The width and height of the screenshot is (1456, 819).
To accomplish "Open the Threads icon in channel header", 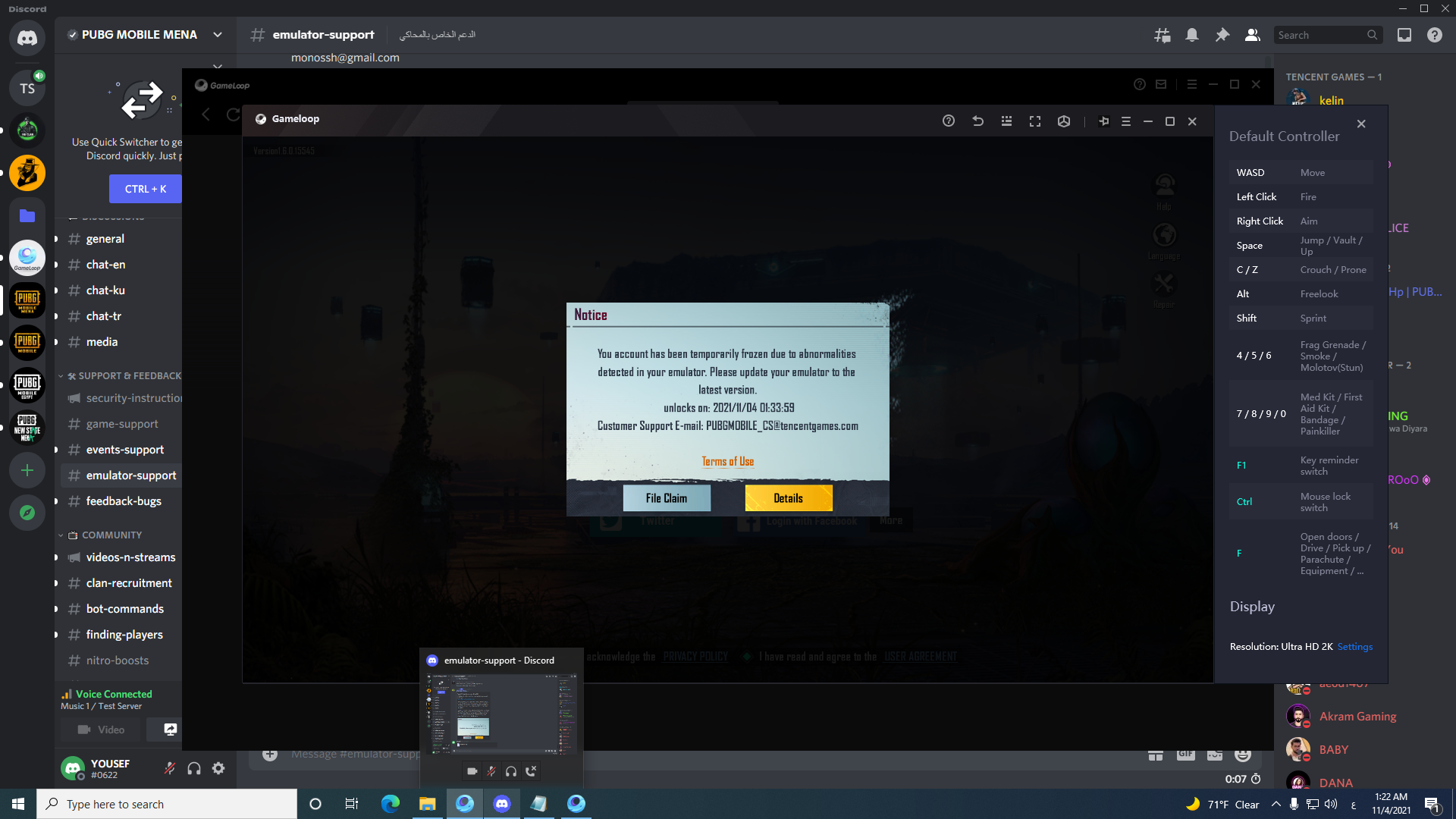I will (1162, 35).
